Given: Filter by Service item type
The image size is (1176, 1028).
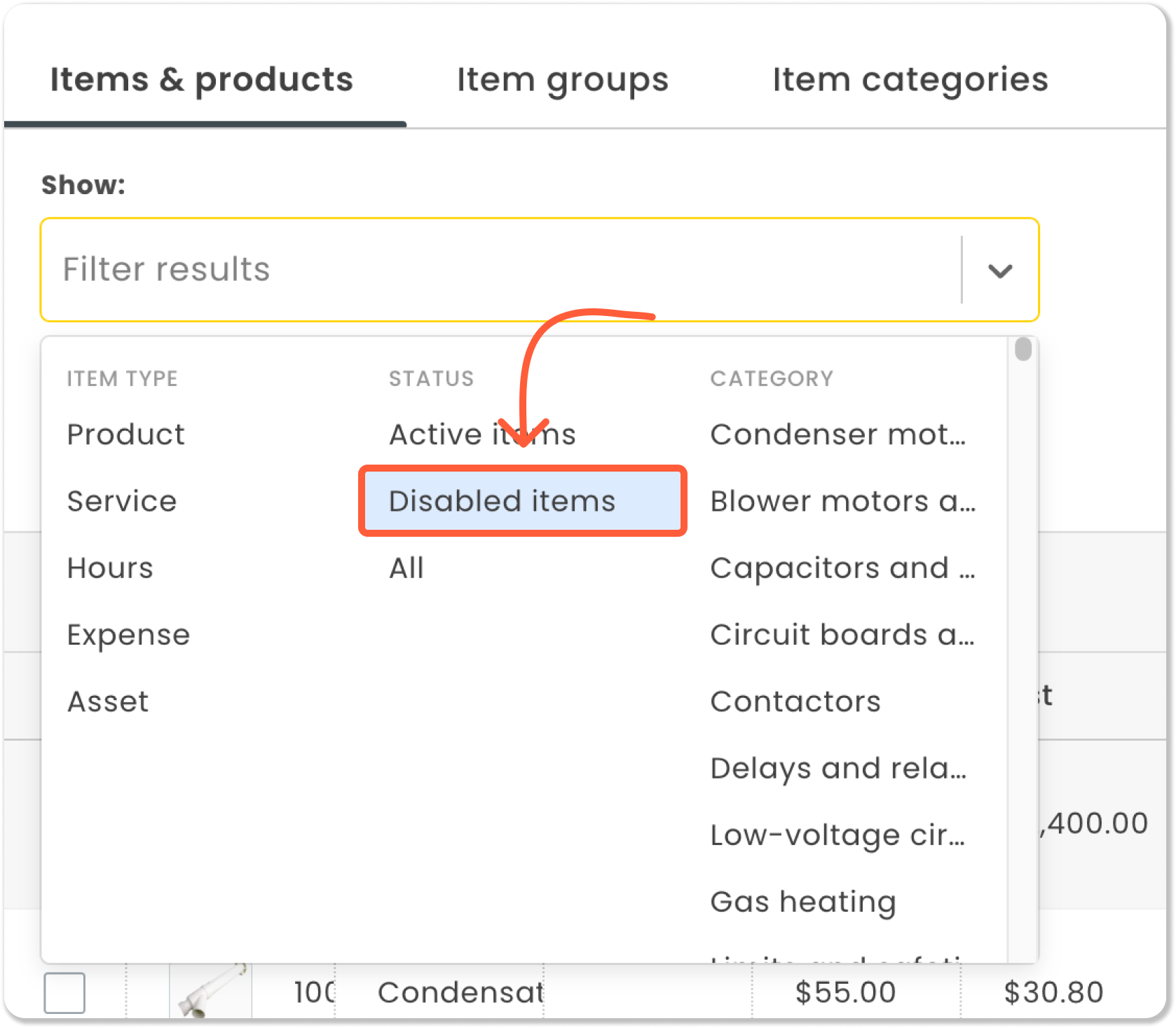Looking at the screenshot, I should [122, 501].
